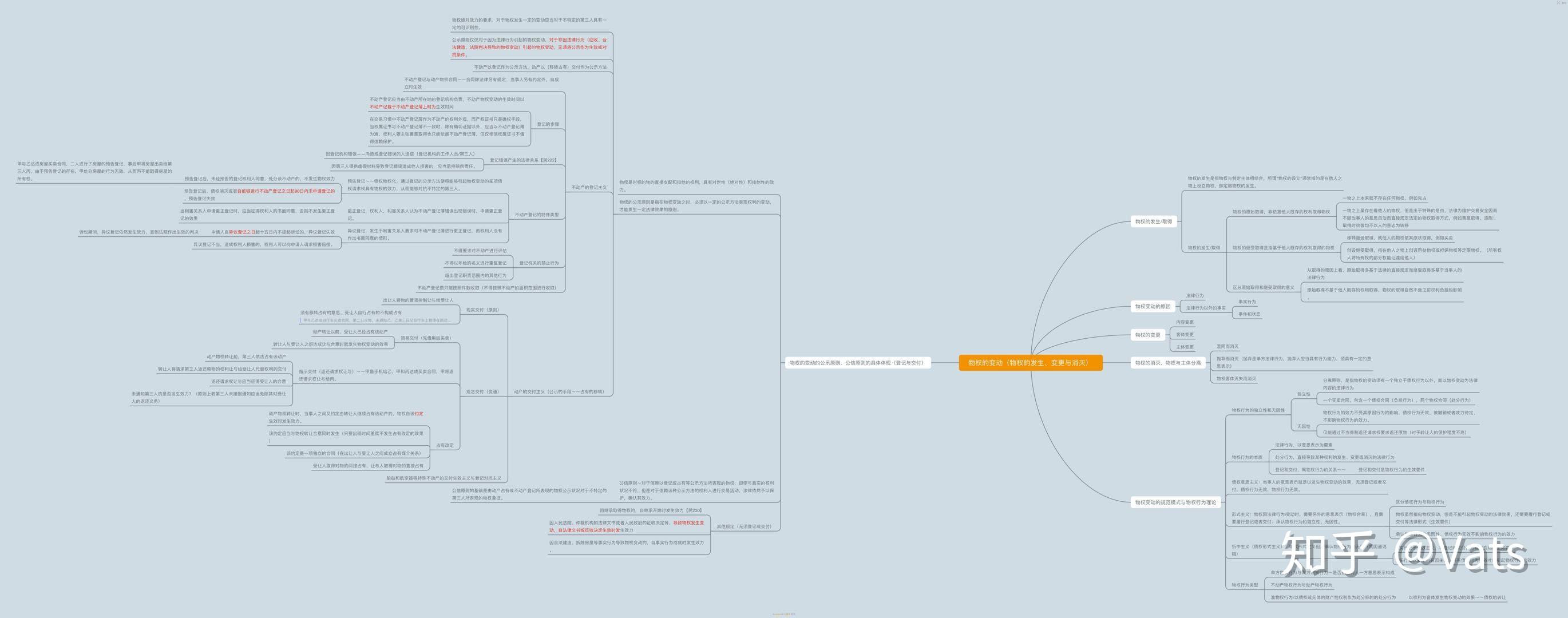This screenshot has width=1568, height=618.
Task: Click the 物权行为的独立性和无因性 subtopic
Action: pos(1258,410)
